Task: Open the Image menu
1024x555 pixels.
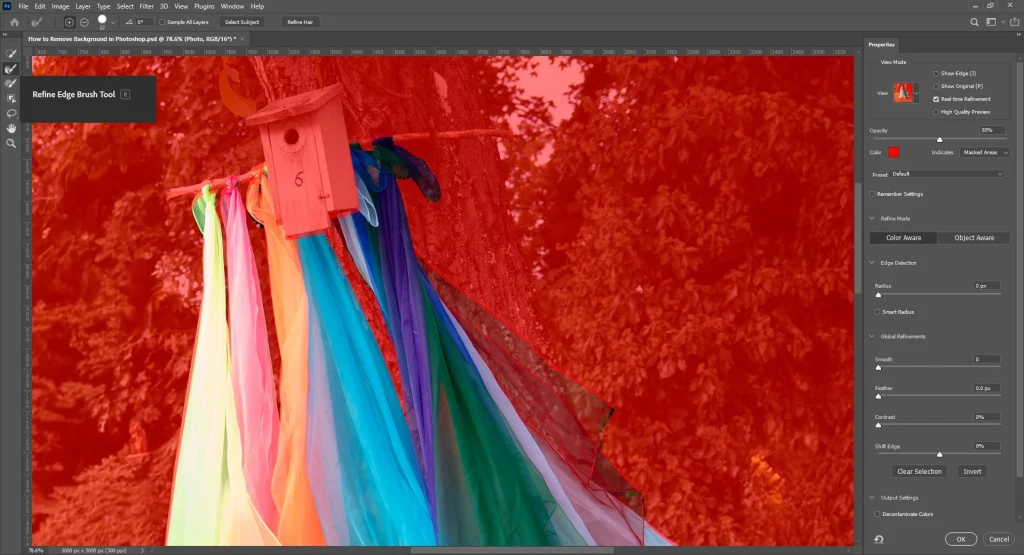Action: tap(60, 7)
